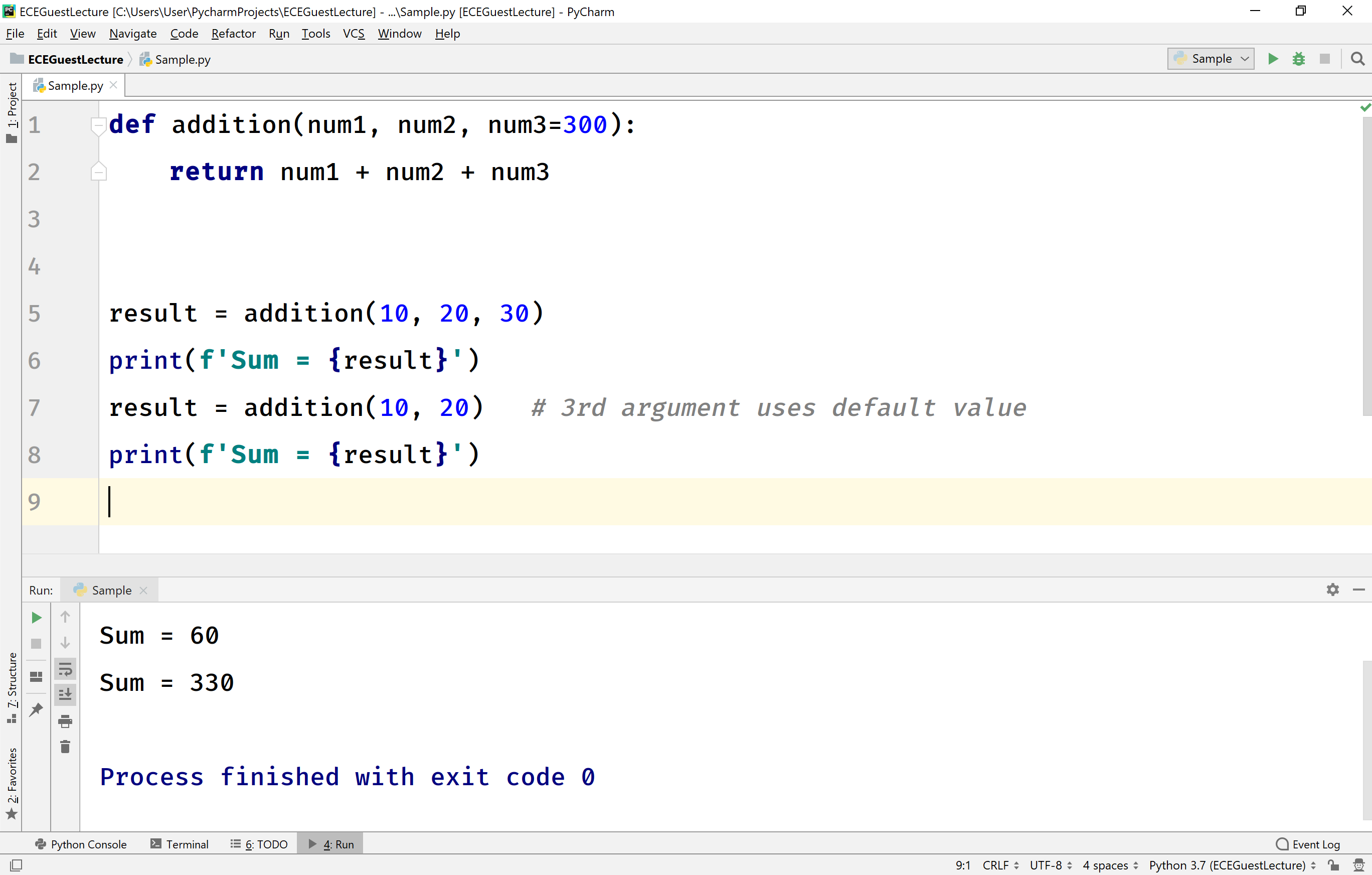Image resolution: width=1372 pixels, height=875 pixels.
Task: Open the Sample run configuration dropdown
Action: (x=1210, y=59)
